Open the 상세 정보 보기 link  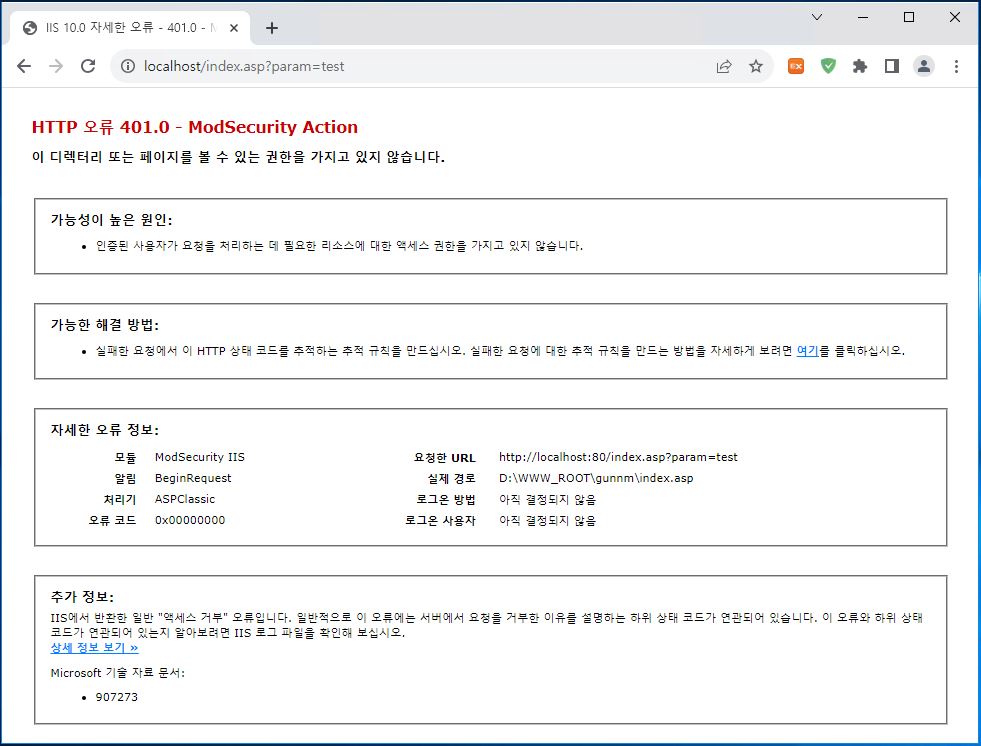coord(94,648)
